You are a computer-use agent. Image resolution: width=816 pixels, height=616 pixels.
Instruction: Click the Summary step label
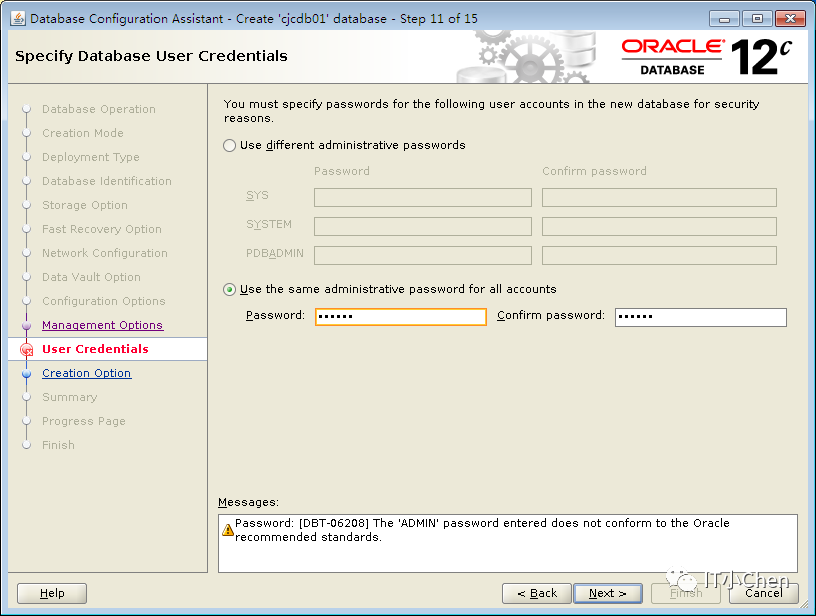pos(70,397)
